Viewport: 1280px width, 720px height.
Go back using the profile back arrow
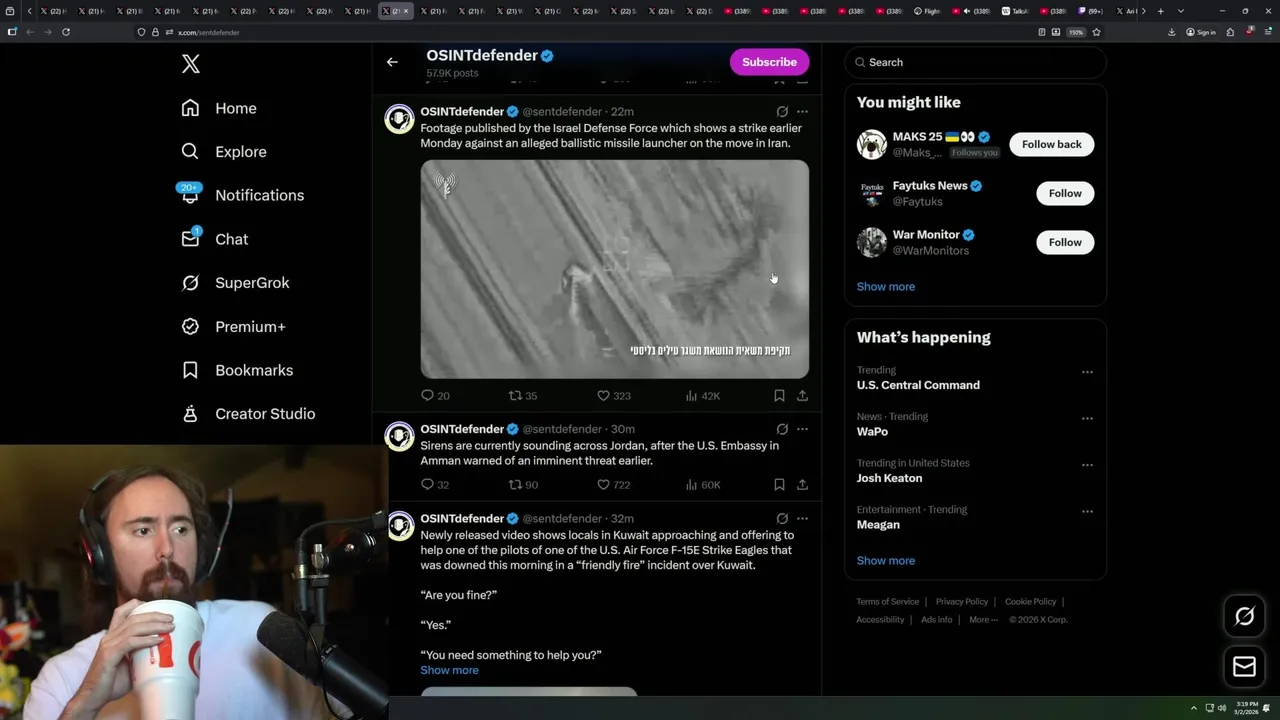(392, 62)
